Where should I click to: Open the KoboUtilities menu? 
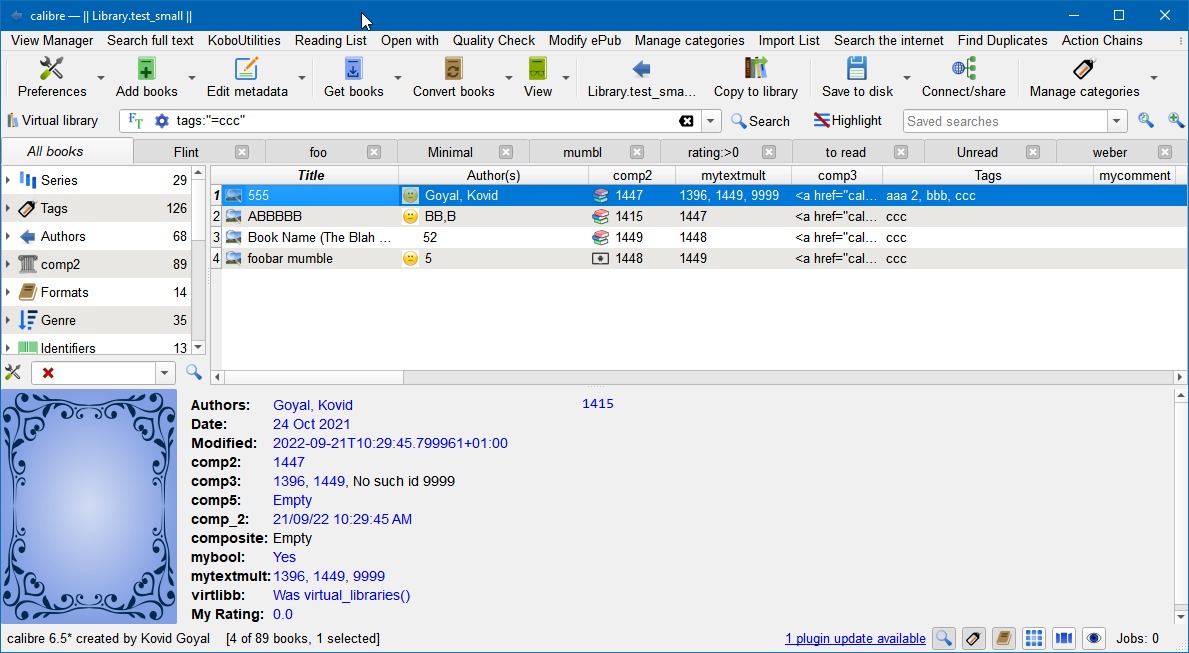pyautogui.click(x=244, y=40)
